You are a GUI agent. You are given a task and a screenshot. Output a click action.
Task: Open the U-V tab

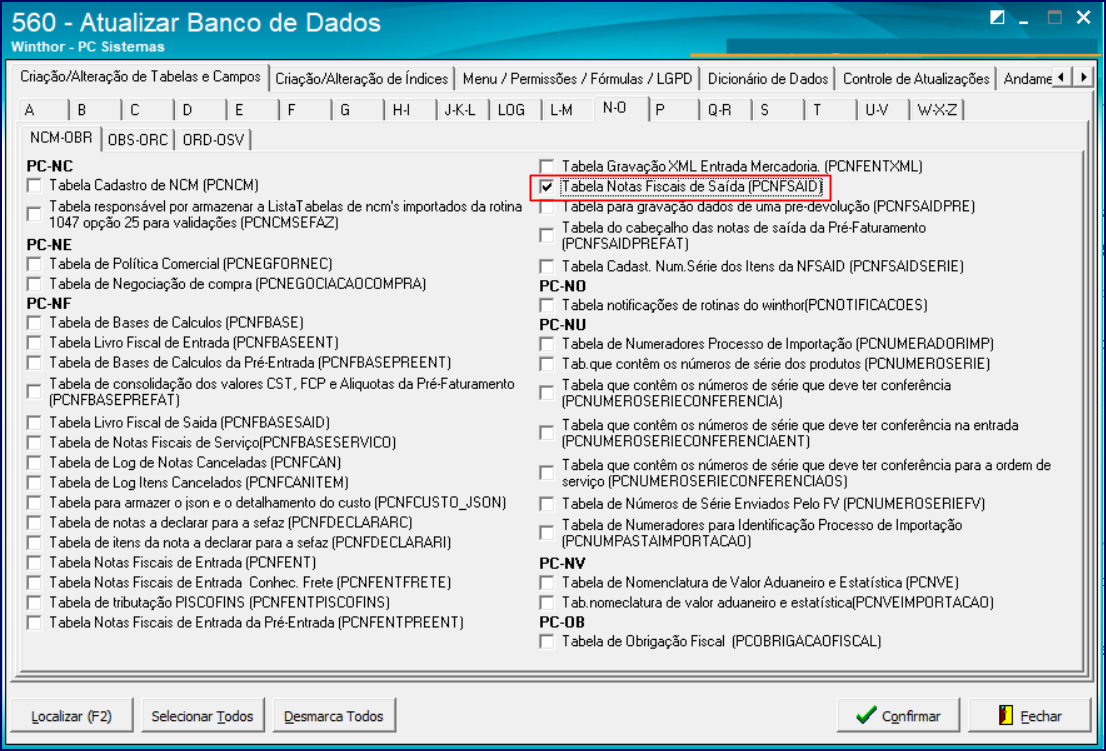(883, 110)
